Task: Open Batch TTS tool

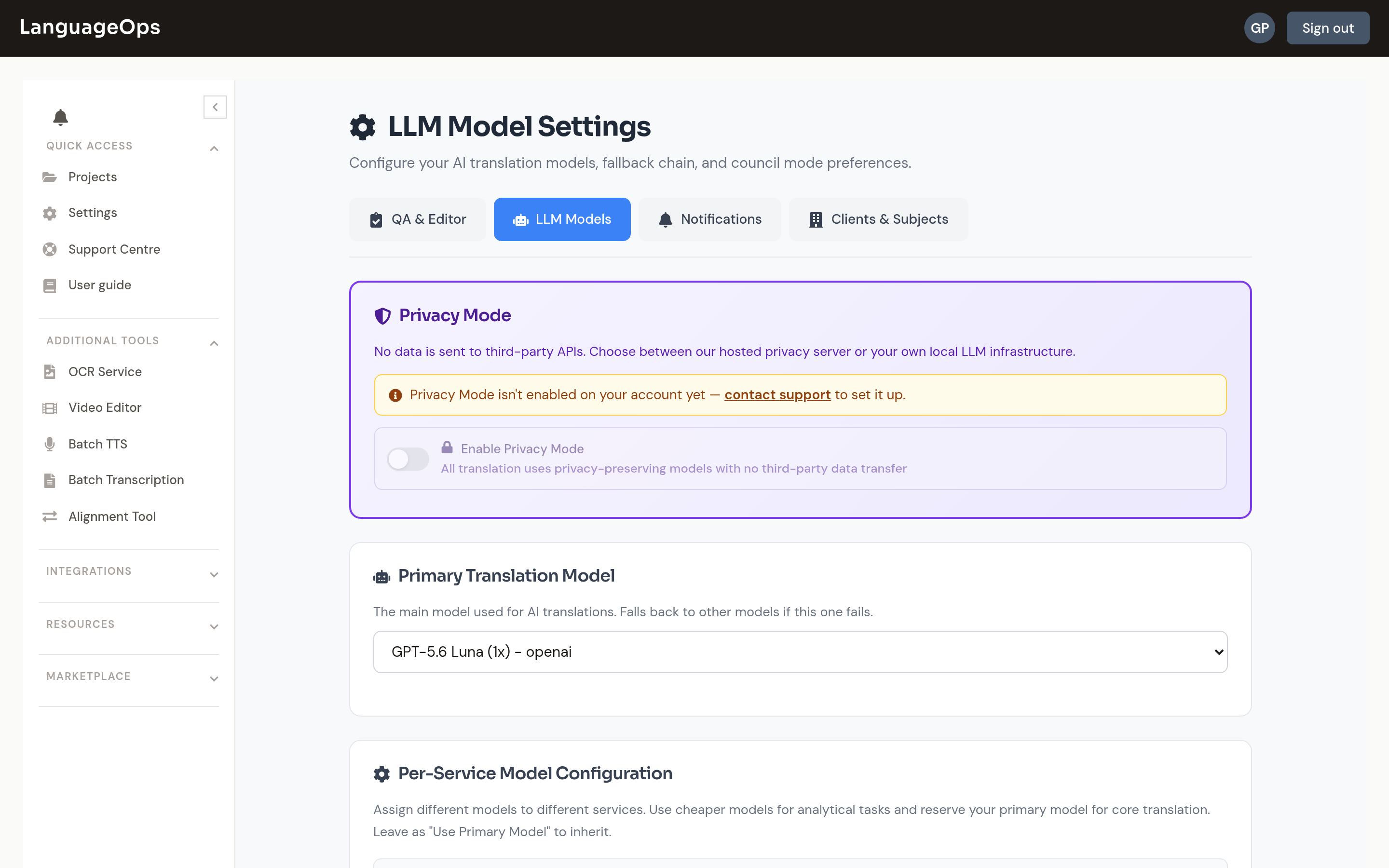Action: [97, 444]
